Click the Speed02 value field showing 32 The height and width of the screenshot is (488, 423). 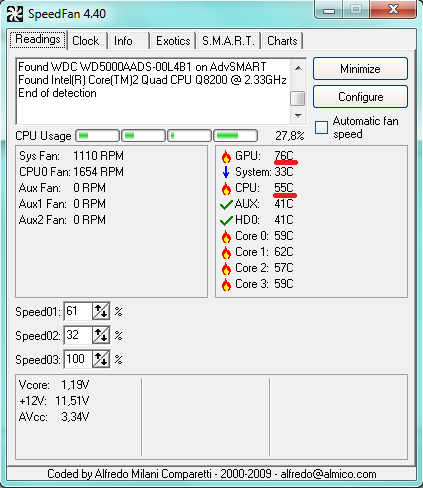click(78, 335)
